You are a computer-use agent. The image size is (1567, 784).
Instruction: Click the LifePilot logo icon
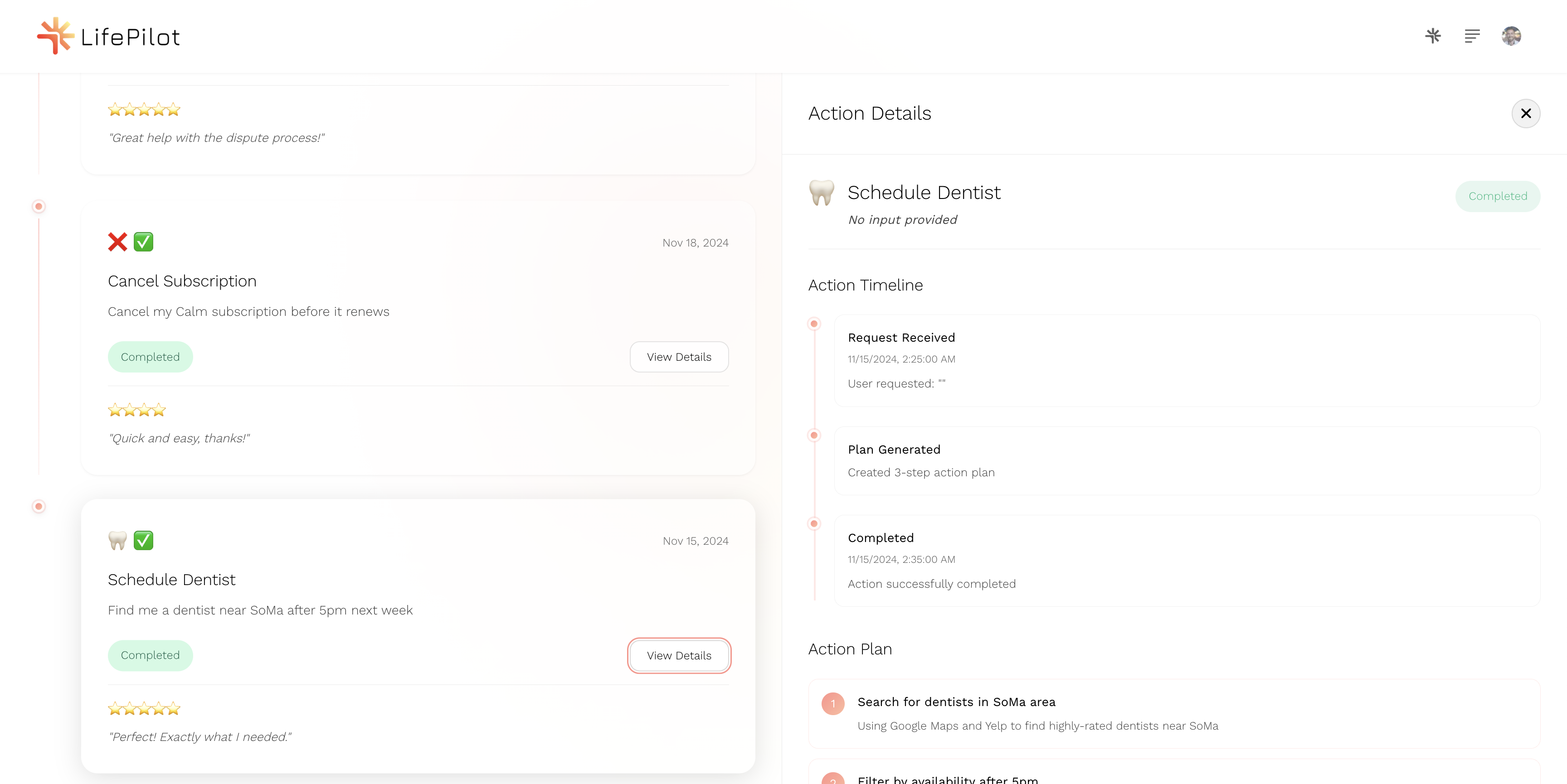(55, 36)
